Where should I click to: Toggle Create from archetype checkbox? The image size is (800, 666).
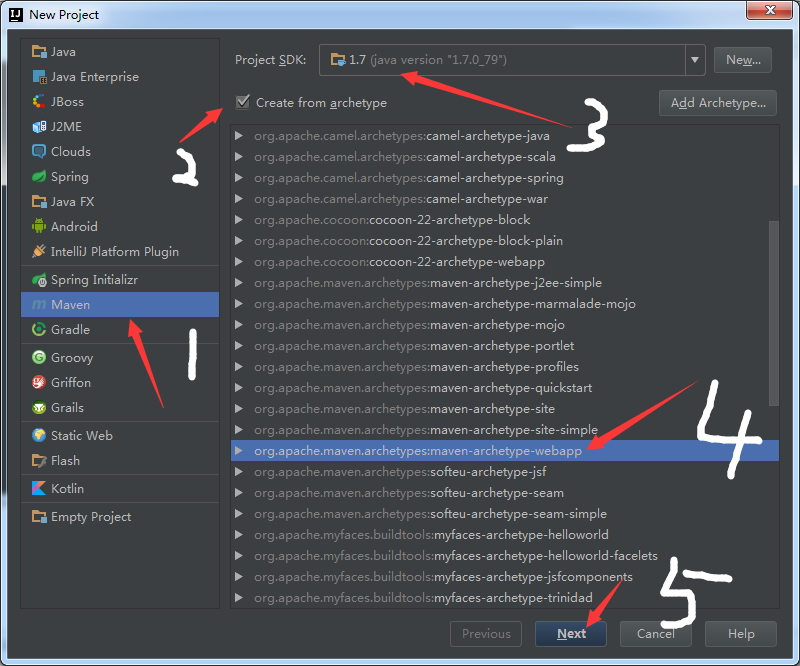[x=243, y=102]
